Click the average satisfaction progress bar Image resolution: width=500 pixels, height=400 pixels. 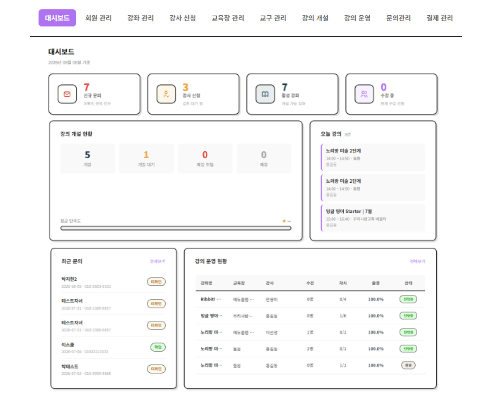tap(176, 228)
